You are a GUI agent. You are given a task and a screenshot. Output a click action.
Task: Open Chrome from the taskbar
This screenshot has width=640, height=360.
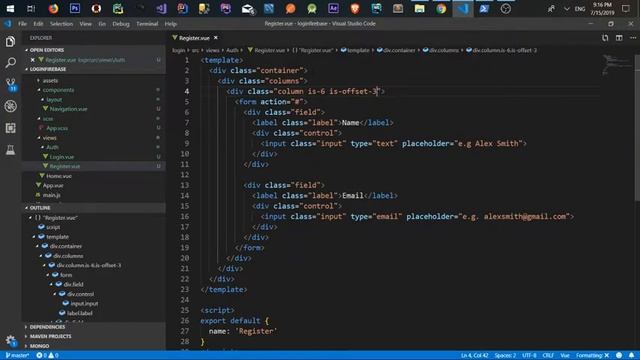pos(441,9)
